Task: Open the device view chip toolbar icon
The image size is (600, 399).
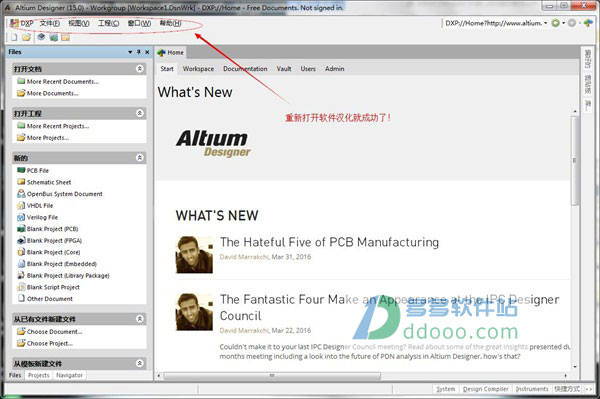Action: (x=41, y=37)
